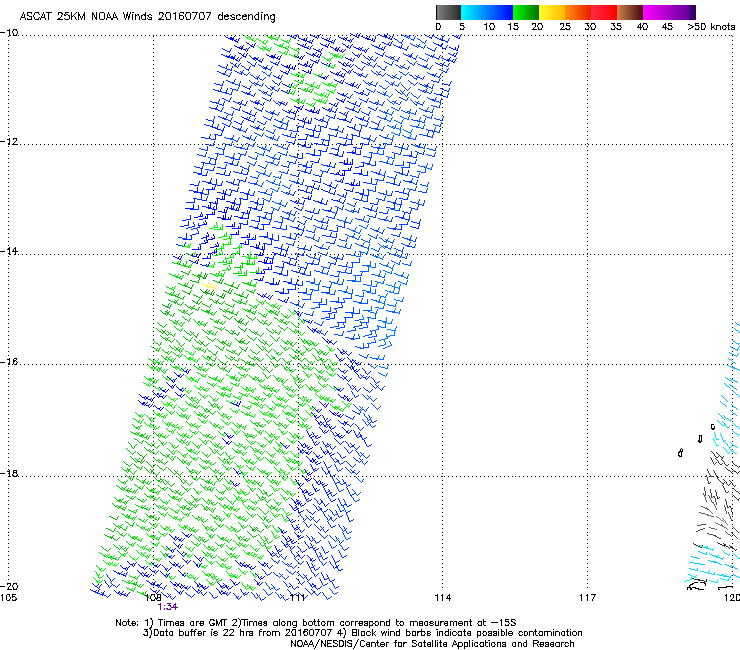Click the longitude label '117'
This screenshot has width=740, height=650.
(x=588, y=598)
